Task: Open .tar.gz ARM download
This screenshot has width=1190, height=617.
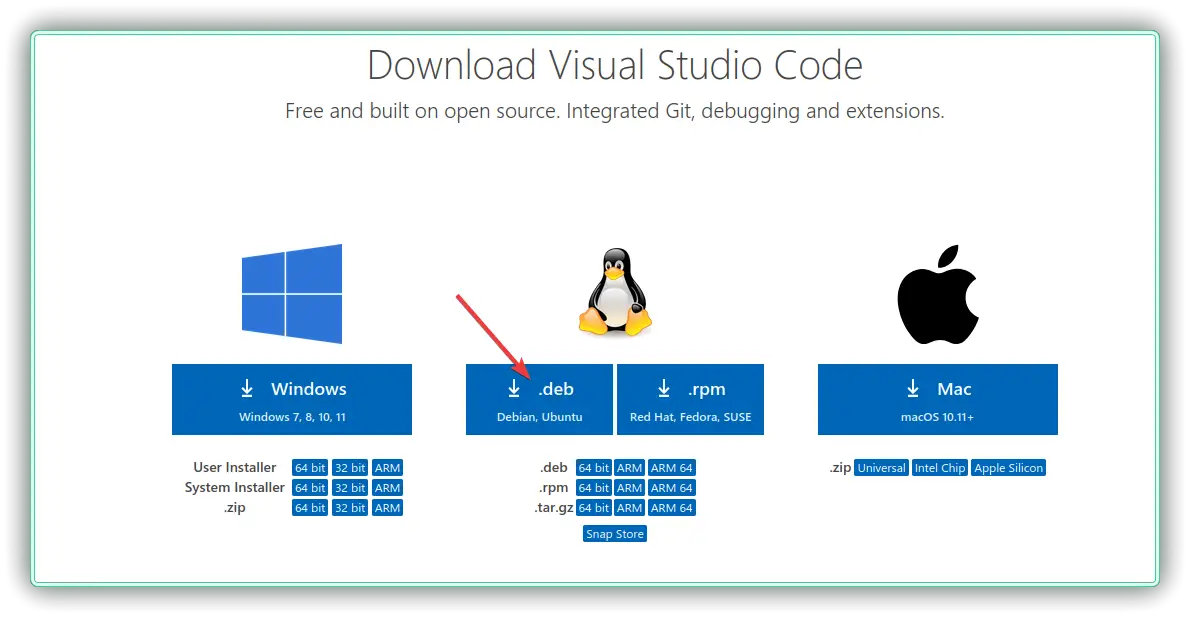Action: point(629,508)
